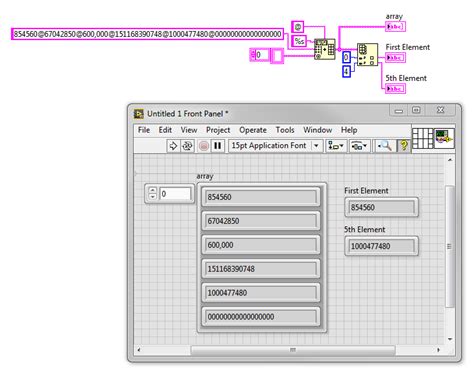This screenshot has width=474, height=370.
Task: Click the 5th Element indicator terminal
Action: [x=395, y=89]
